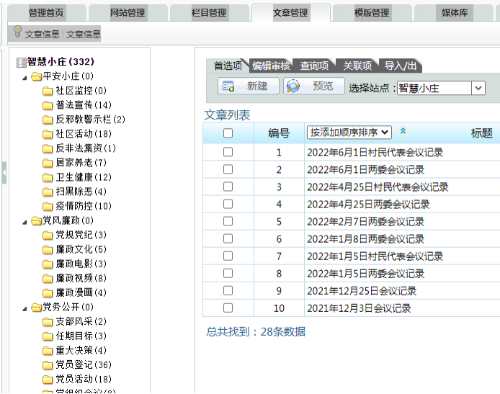
Task: Open article 2021年12月25日会议记录
Action: 362,291
